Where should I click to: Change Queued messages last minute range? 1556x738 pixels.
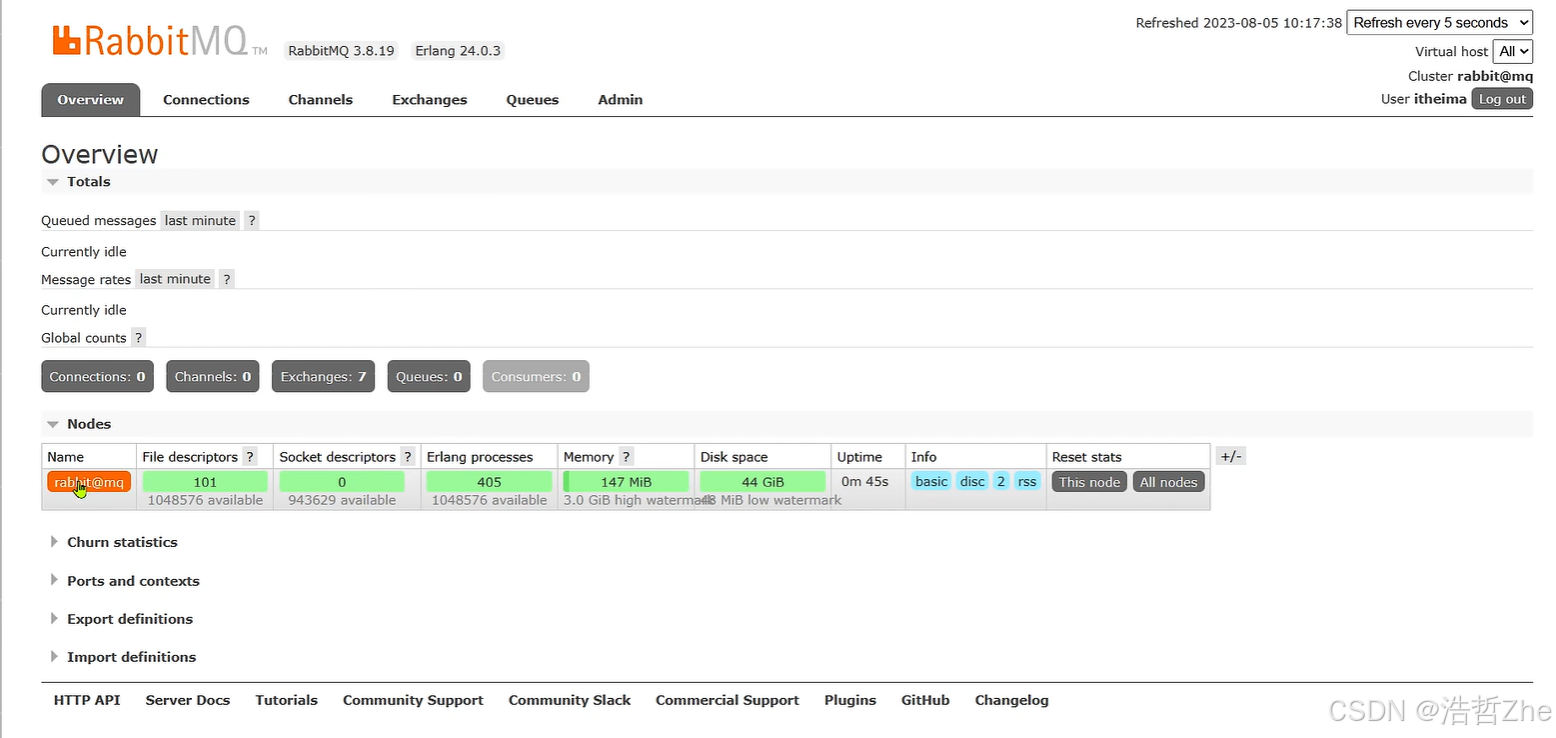(x=200, y=221)
